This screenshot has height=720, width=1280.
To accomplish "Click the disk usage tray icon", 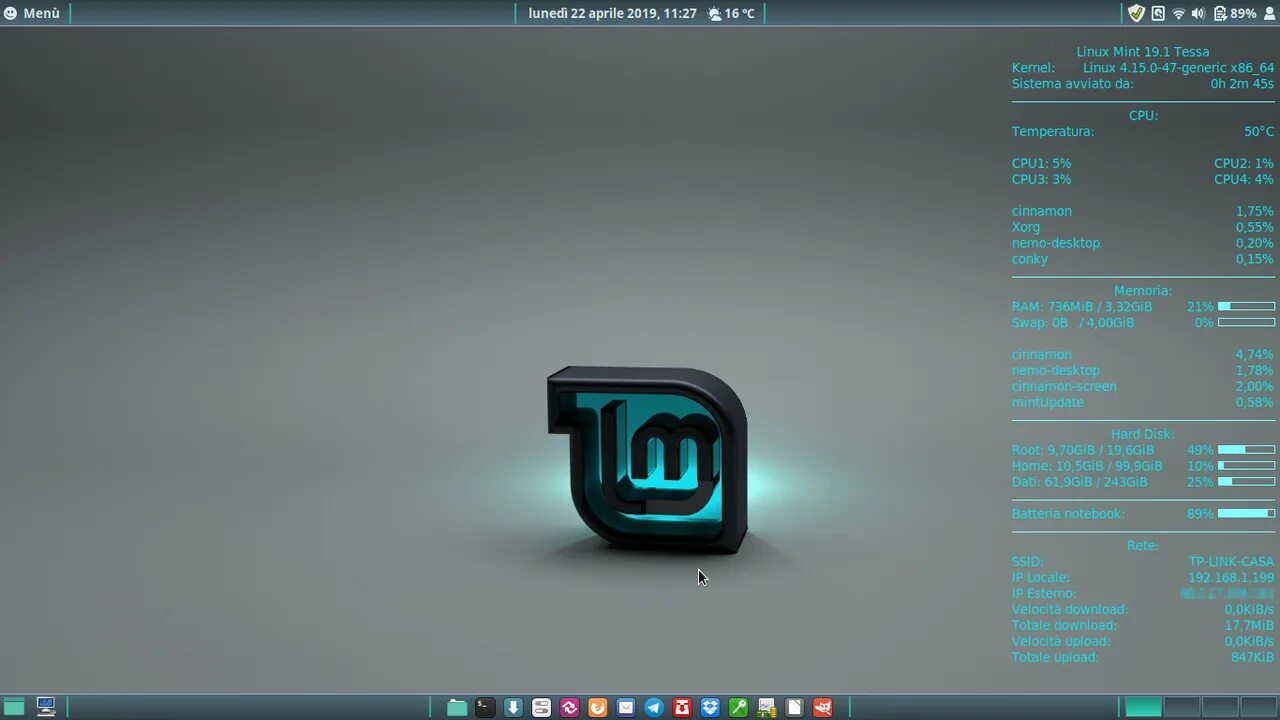I will [x=1158, y=13].
